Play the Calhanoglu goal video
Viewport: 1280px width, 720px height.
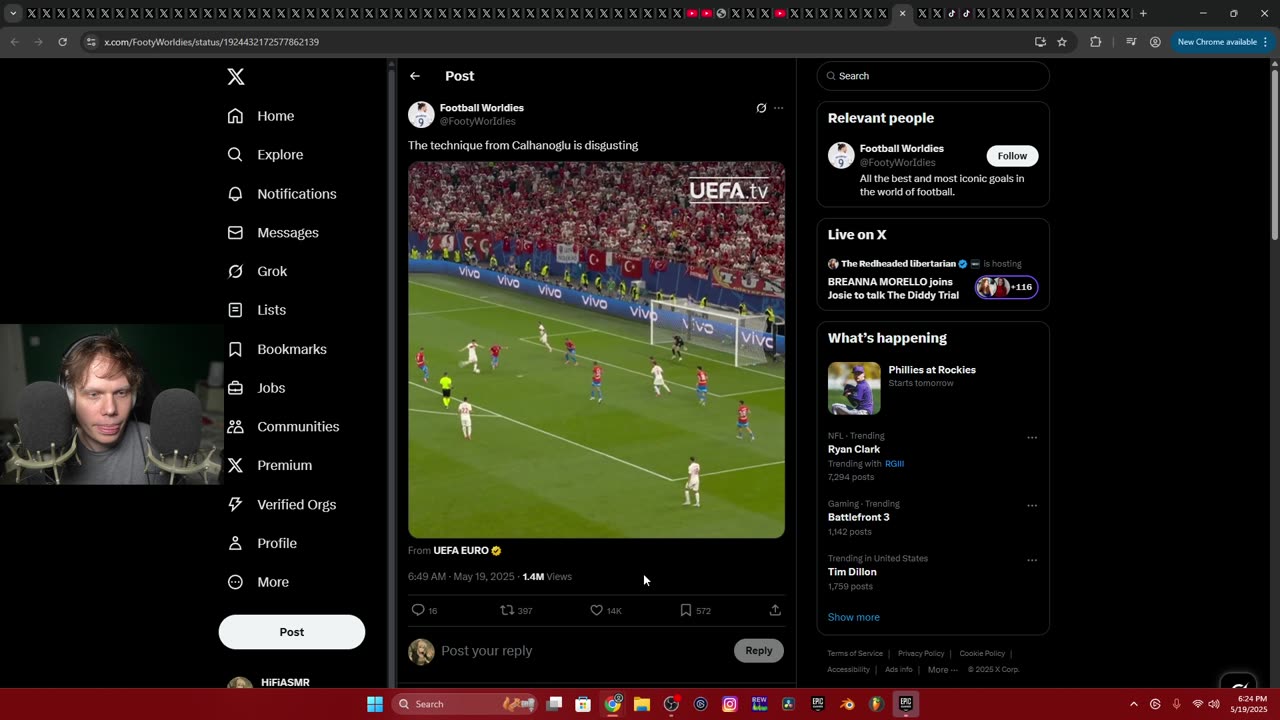tap(596, 350)
